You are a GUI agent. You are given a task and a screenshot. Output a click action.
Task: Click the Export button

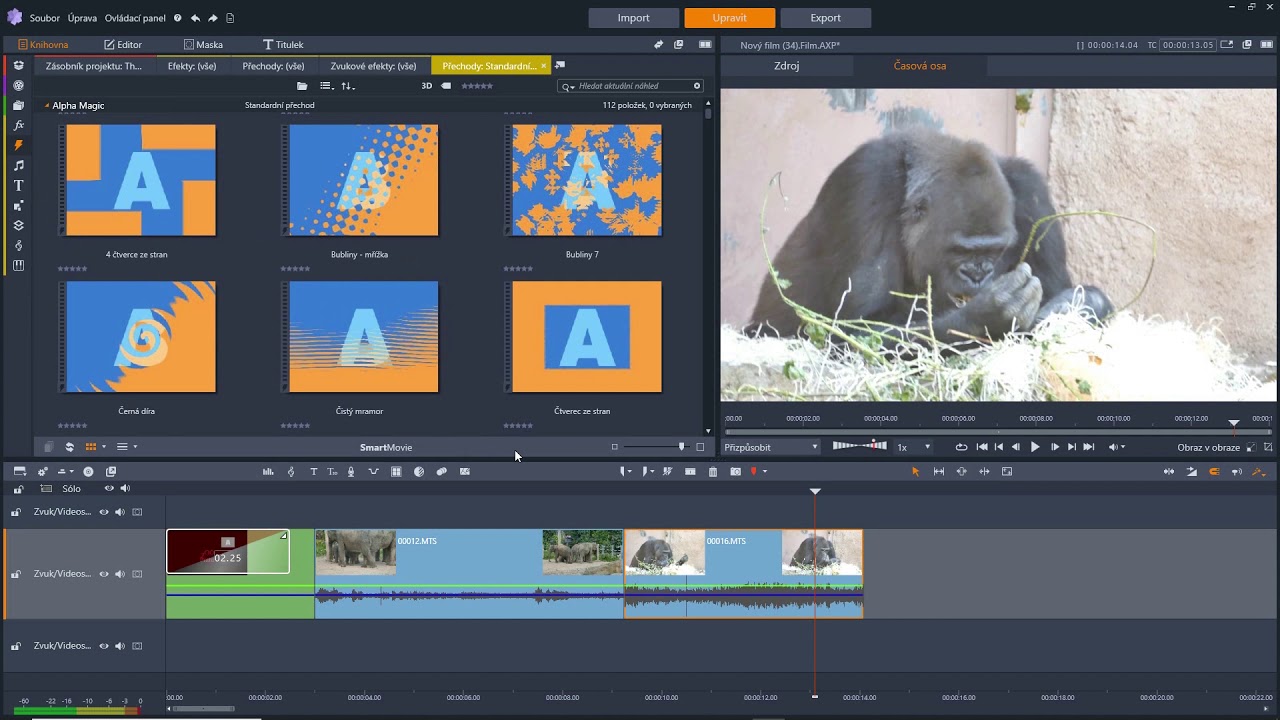click(825, 18)
